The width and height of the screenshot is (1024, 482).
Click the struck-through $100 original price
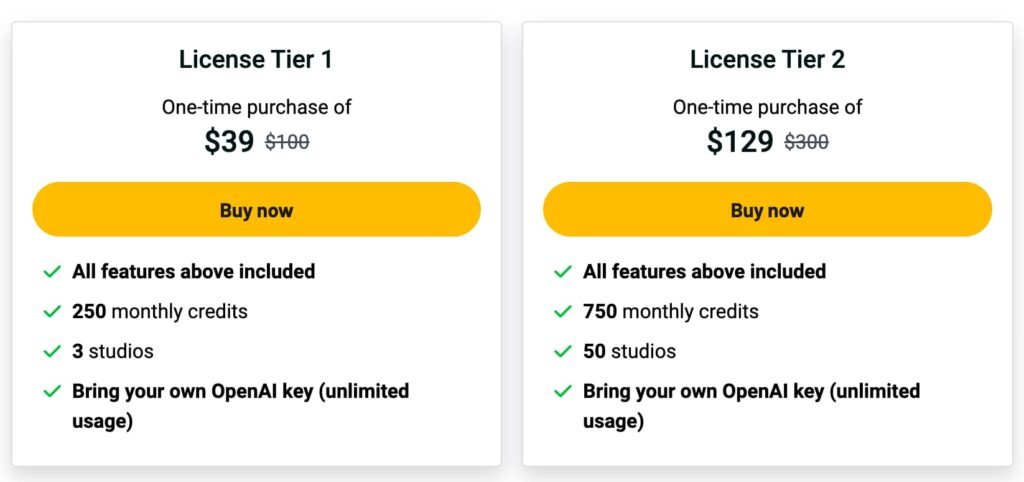[287, 142]
